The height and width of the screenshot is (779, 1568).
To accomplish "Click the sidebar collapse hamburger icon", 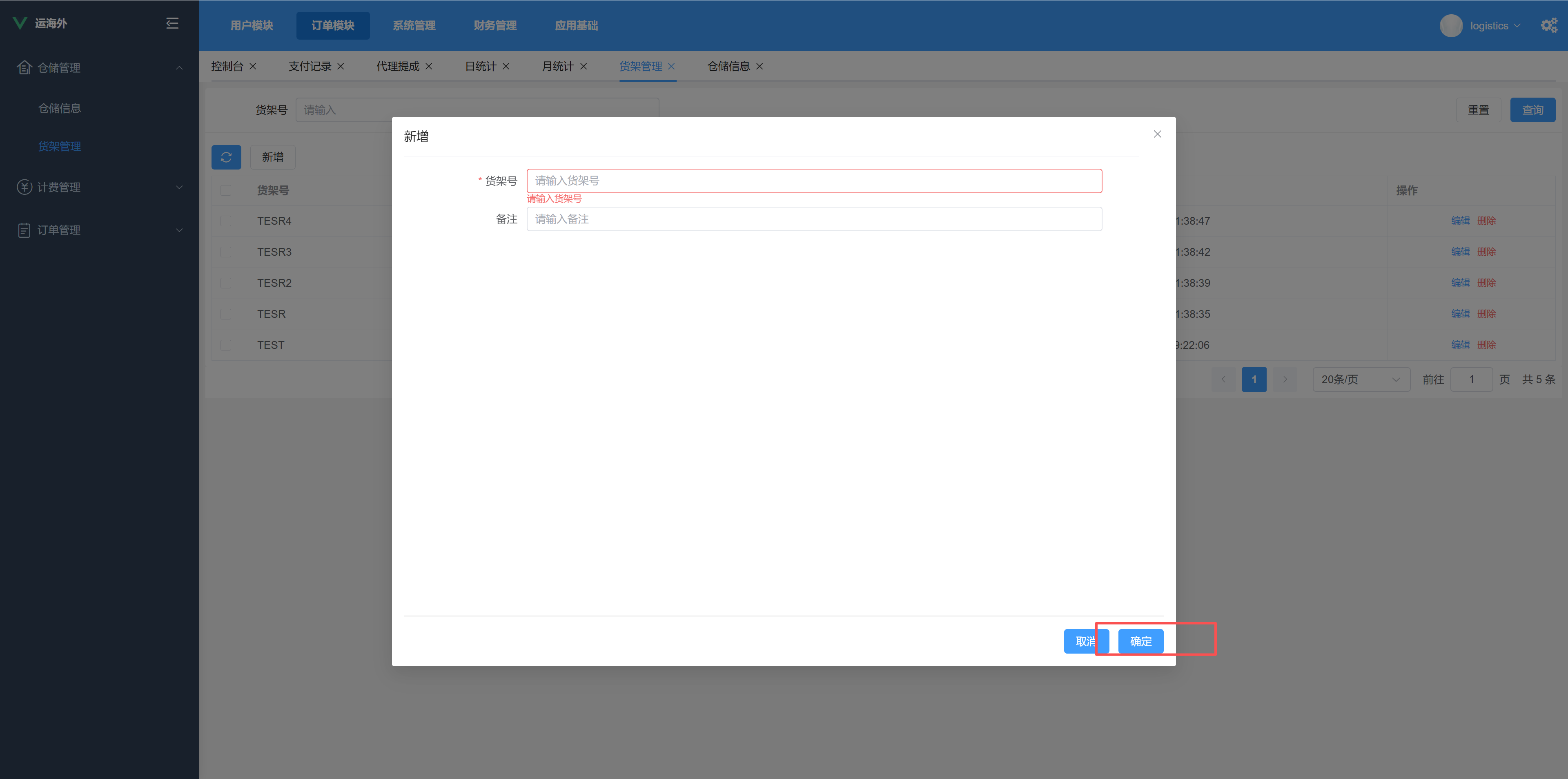I will 172,23.
